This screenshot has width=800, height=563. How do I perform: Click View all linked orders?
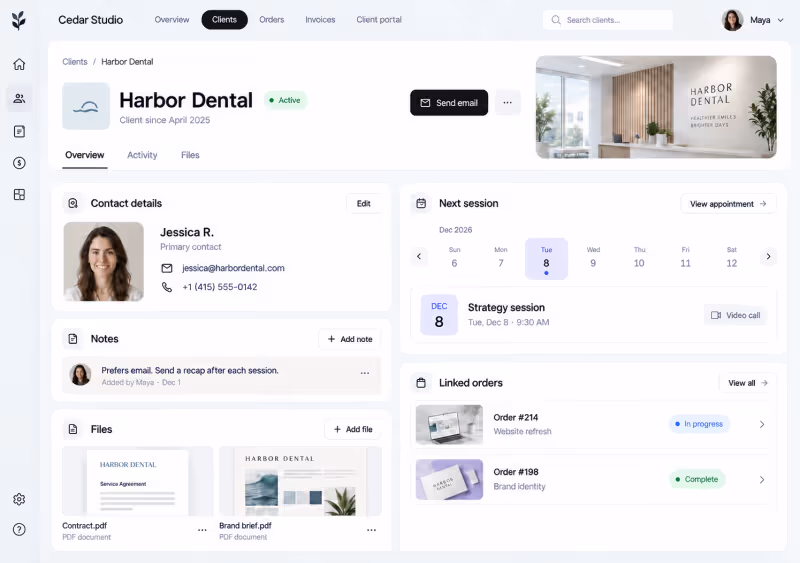pyautogui.click(x=748, y=383)
